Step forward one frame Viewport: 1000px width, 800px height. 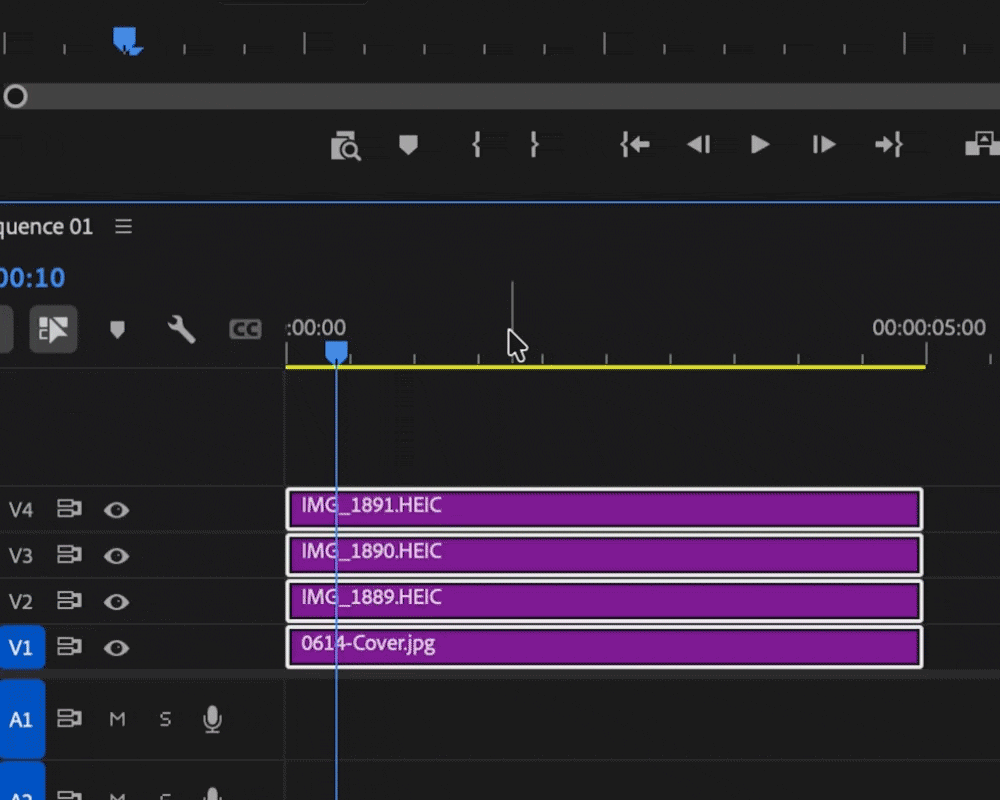[x=823, y=145]
